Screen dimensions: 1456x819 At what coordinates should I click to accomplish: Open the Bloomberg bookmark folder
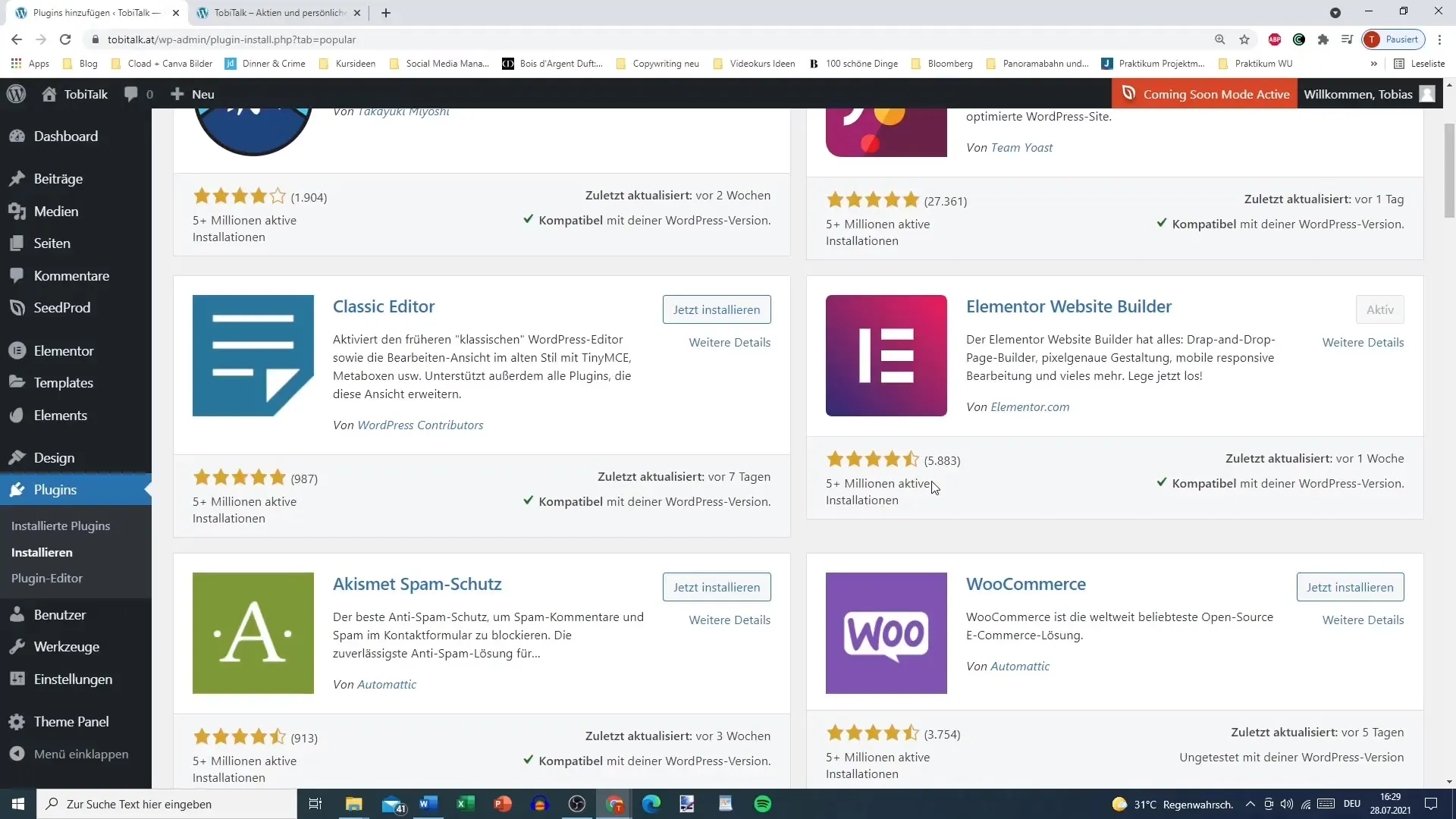pos(941,64)
